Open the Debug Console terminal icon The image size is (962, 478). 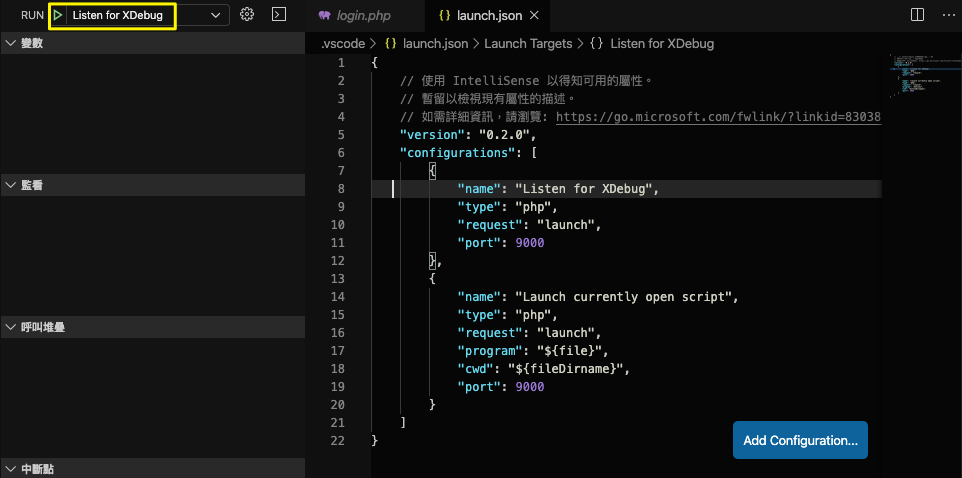(279, 15)
